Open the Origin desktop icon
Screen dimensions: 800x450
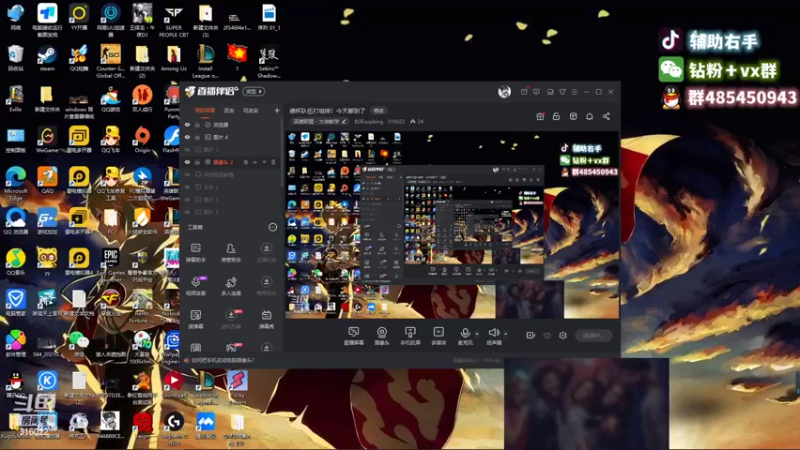coord(142,140)
